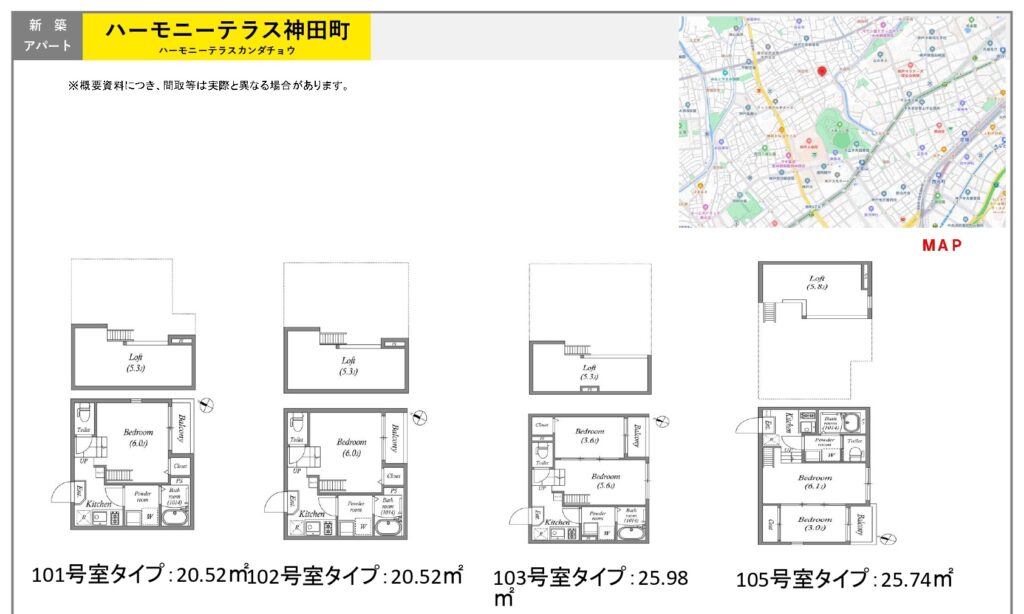Click the 新築 アパート gray badge
This screenshot has width=1024, height=614.
[46, 36]
